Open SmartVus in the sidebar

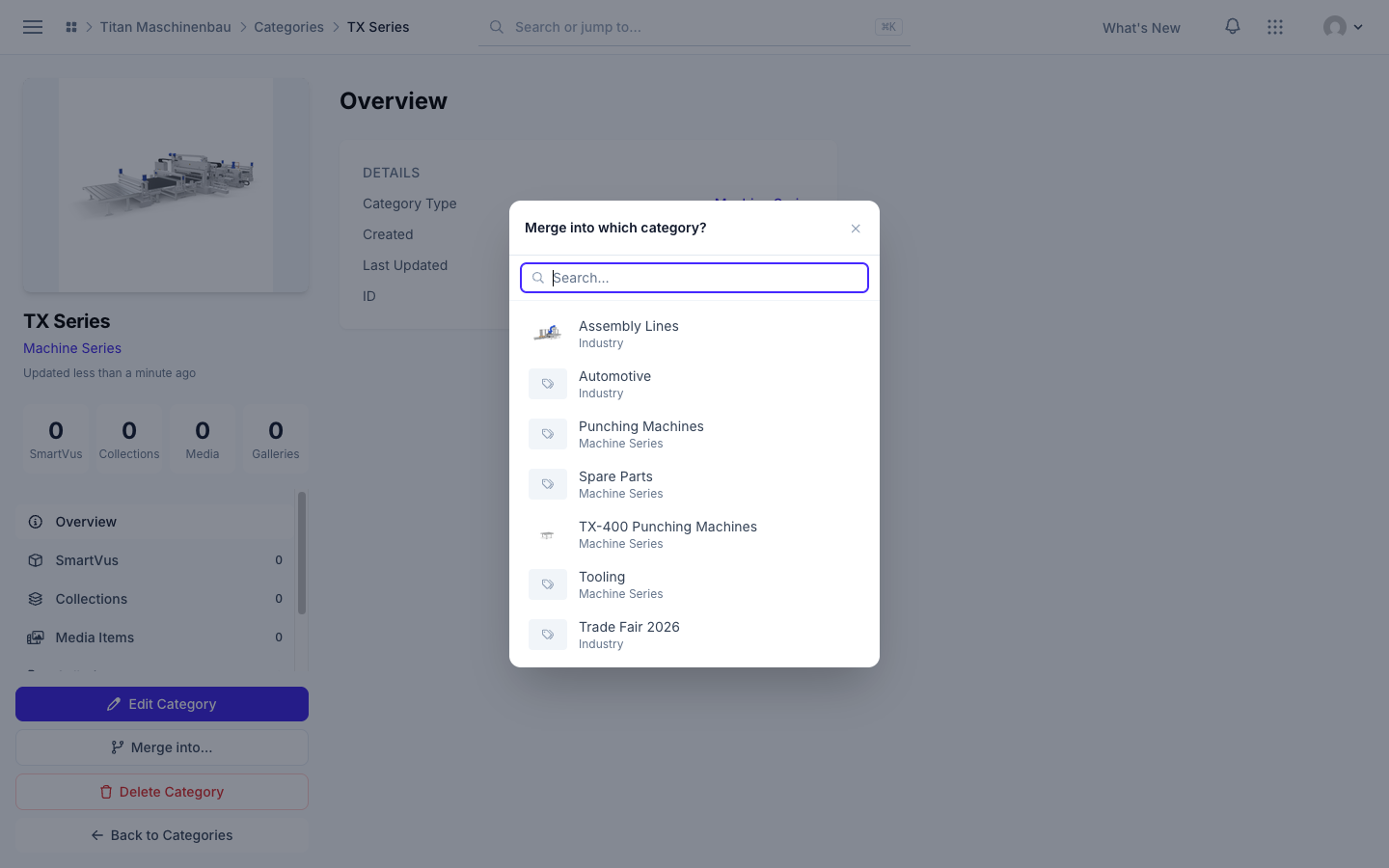click(154, 560)
